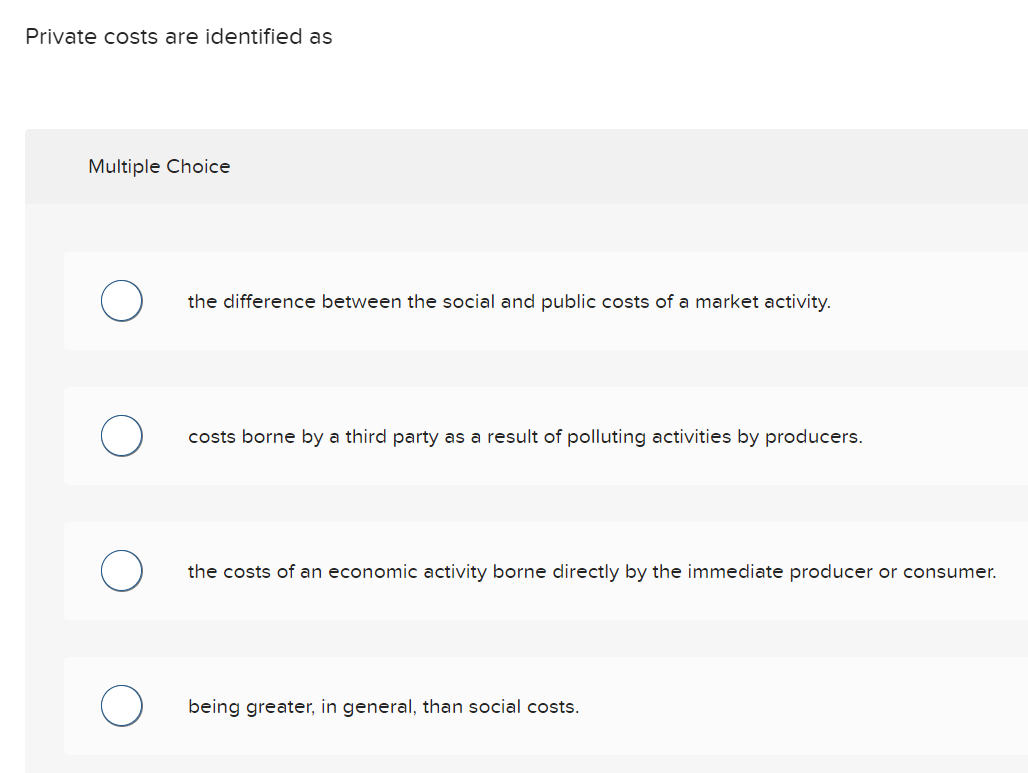Click the 'Multiple Choice' header label
Image resolution: width=1028 pixels, height=773 pixels.
click(x=159, y=166)
